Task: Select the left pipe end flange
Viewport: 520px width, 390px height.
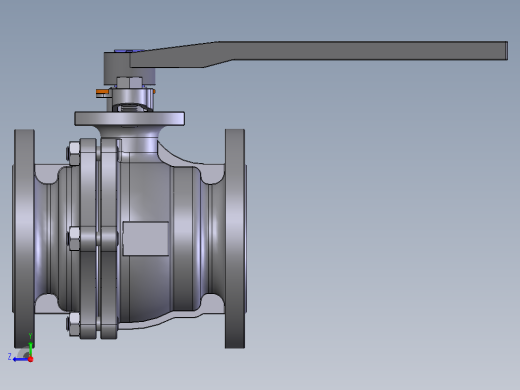Action: [x=24, y=238]
